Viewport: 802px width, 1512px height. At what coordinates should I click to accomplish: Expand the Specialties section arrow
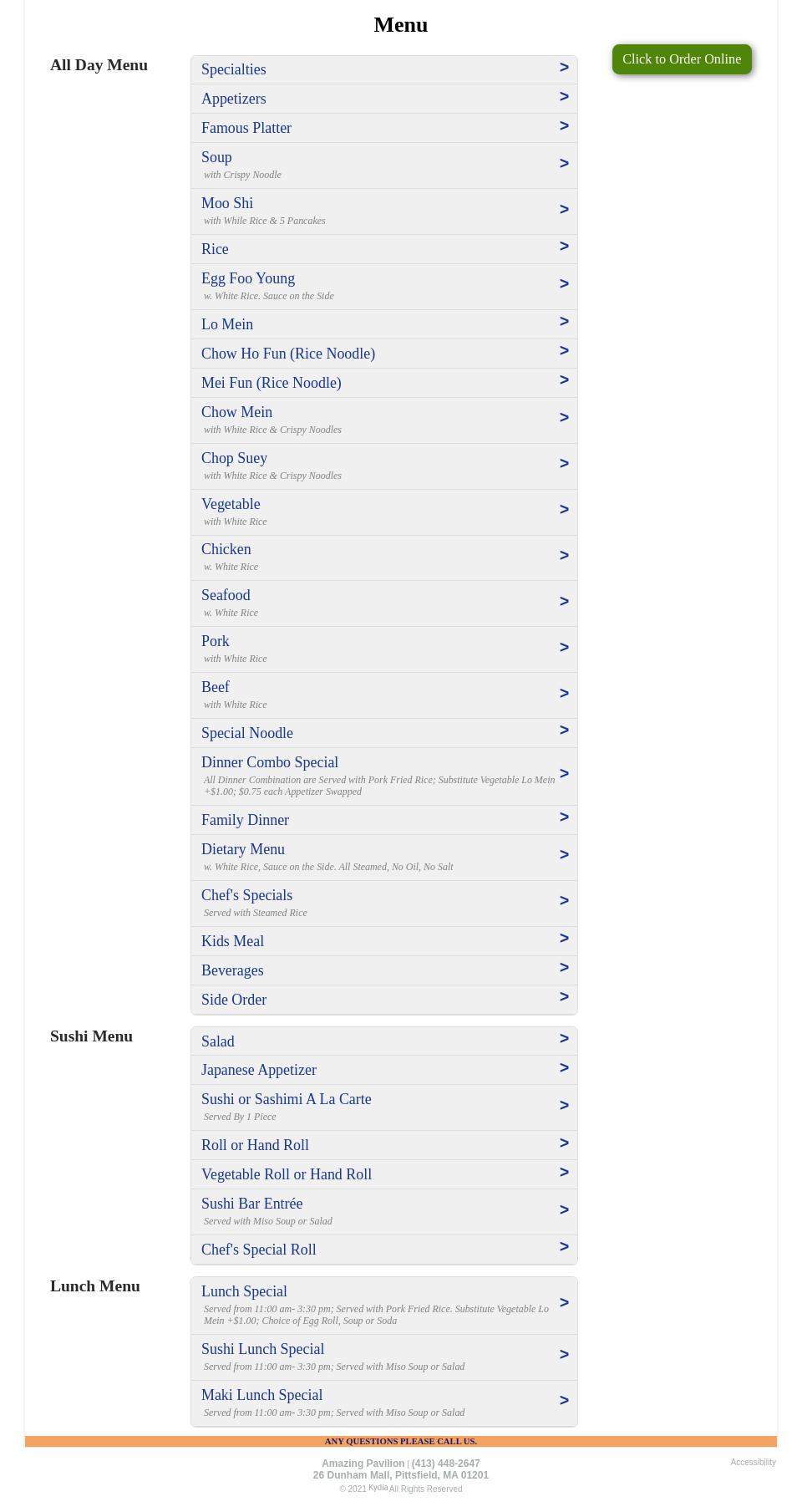point(564,68)
